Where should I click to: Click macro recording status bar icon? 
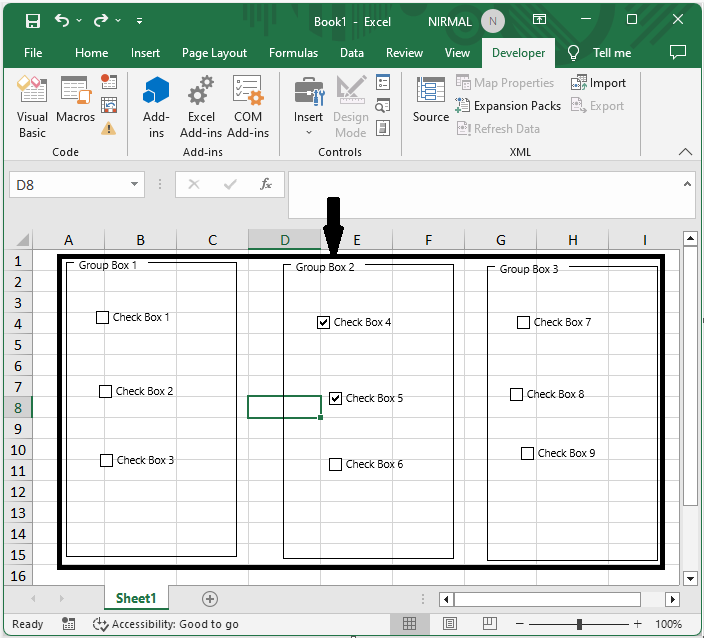pyautogui.click(x=68, y=624)
